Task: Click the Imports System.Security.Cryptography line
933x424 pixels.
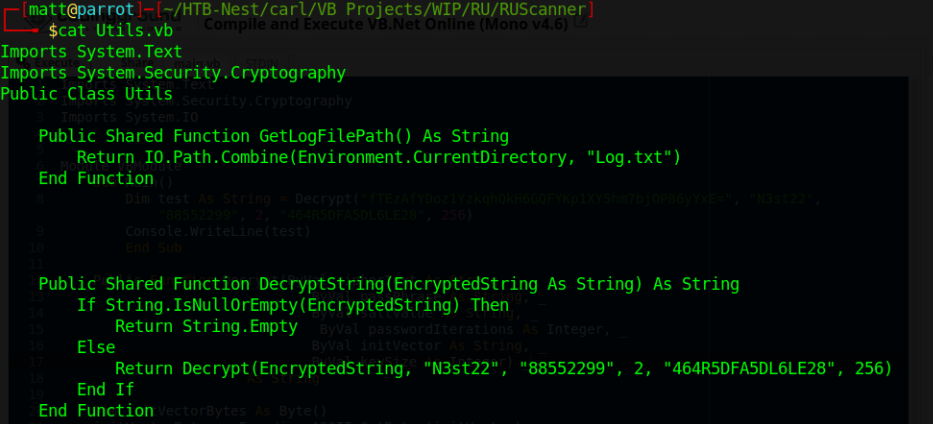Action: [x=173, y=73]
